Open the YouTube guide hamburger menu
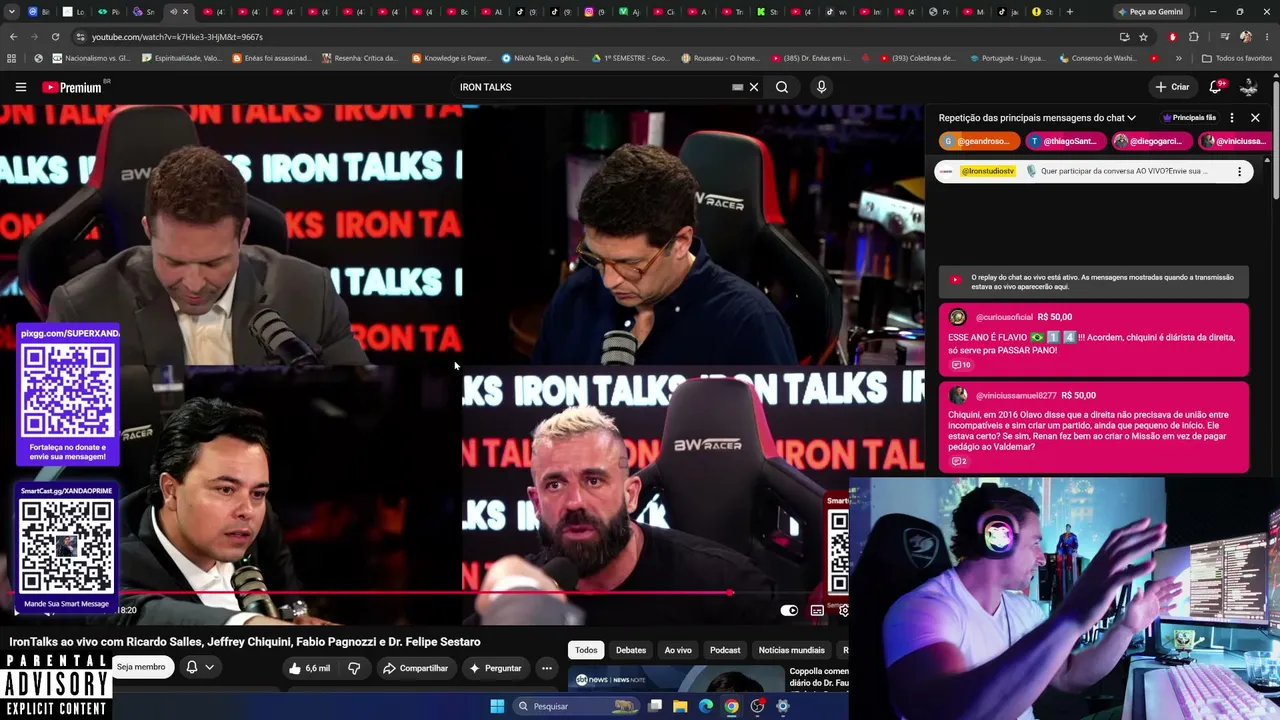This screenshot has height=720, width=1280. pos(20,87)
